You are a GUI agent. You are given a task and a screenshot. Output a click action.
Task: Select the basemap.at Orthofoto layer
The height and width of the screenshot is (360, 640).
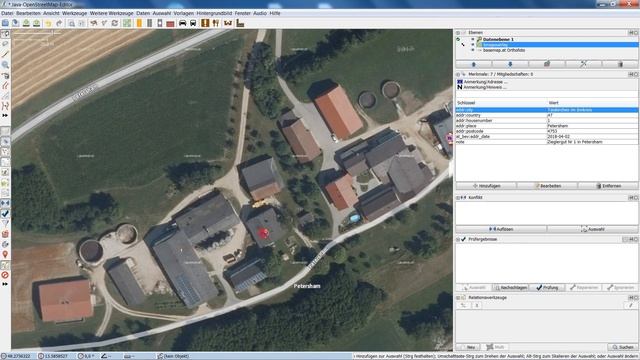tap(504, 50)
